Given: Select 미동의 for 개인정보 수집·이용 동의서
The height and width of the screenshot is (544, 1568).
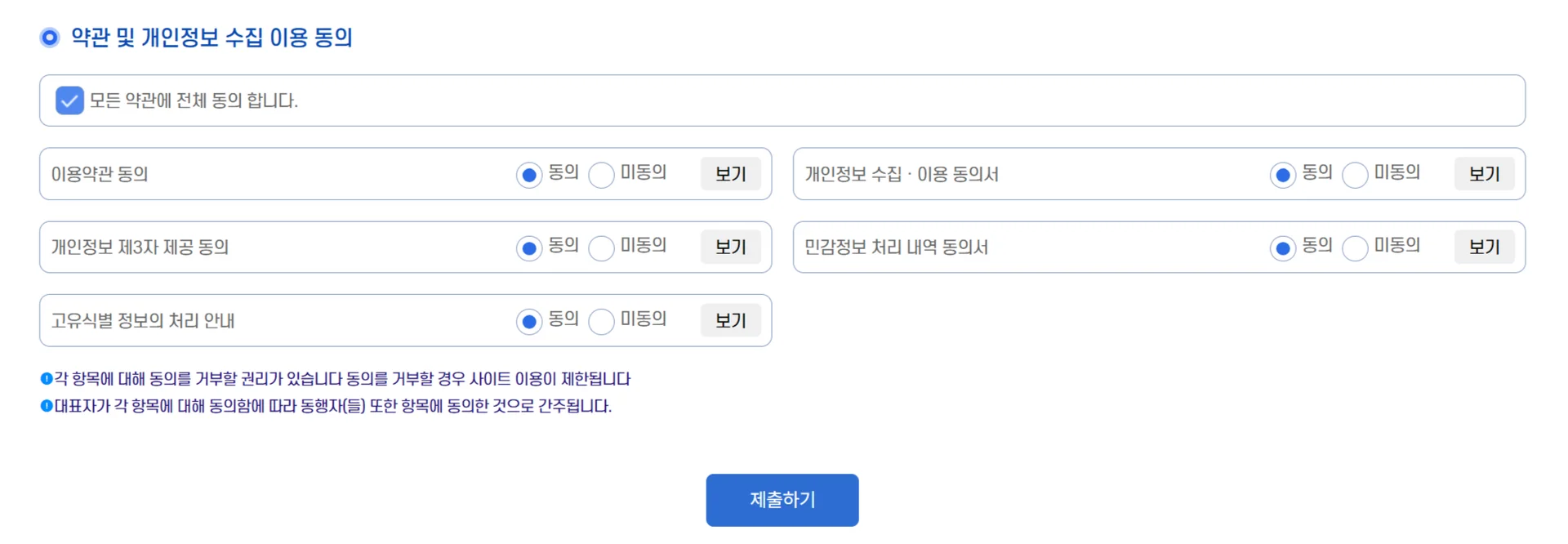Looking at the screenshot, I should pos(1355,175).
